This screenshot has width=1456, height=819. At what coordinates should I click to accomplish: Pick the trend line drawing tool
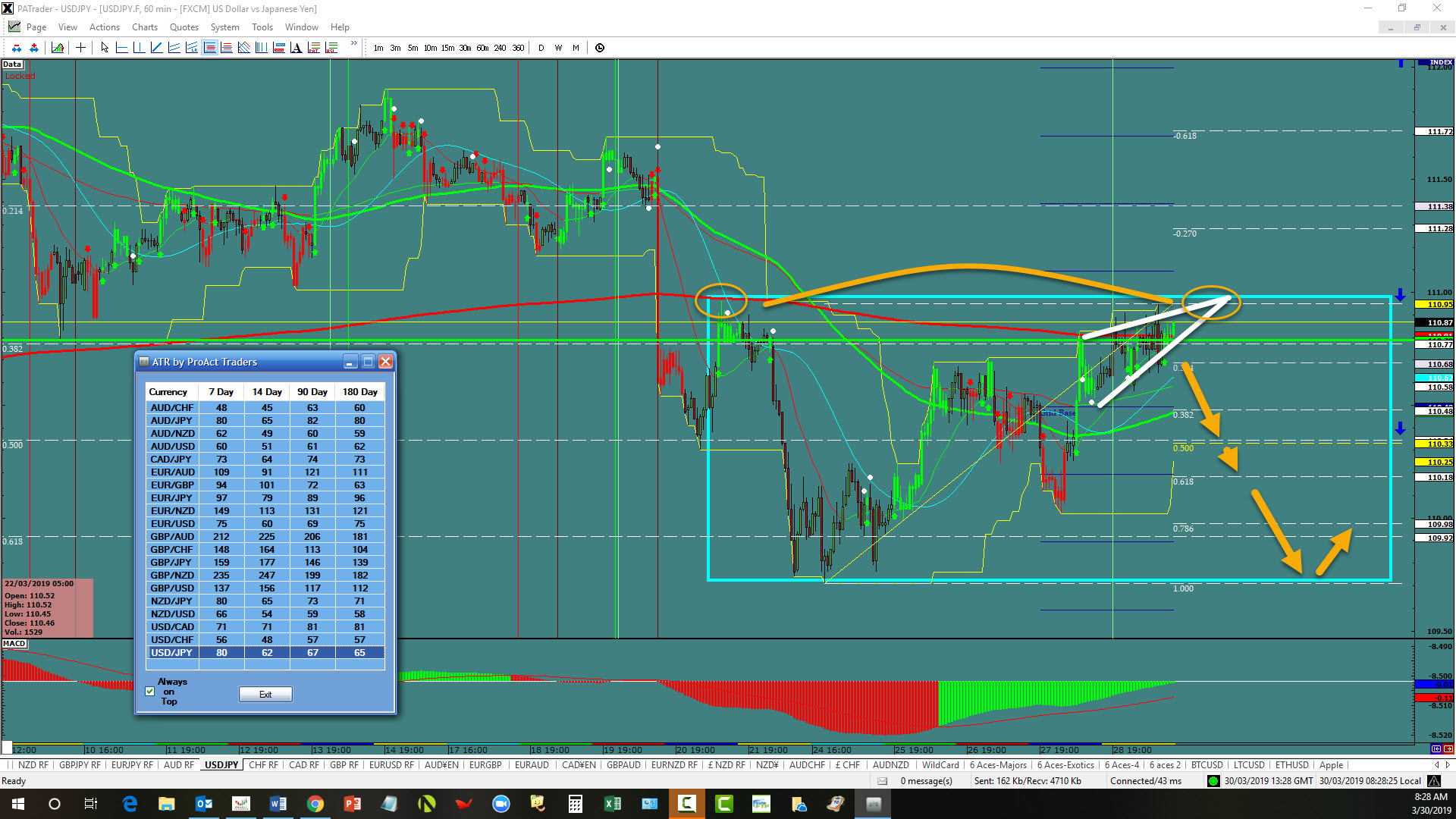[x=156, y=48]
